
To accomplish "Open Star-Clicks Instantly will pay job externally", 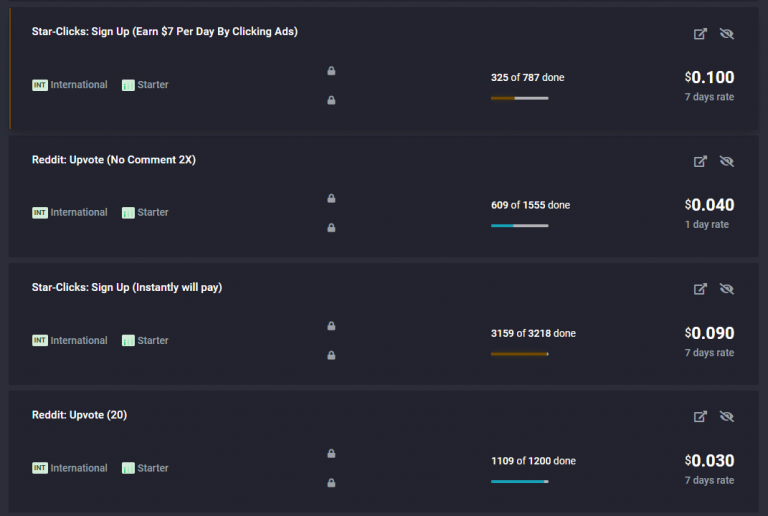I will click(700, 289).
